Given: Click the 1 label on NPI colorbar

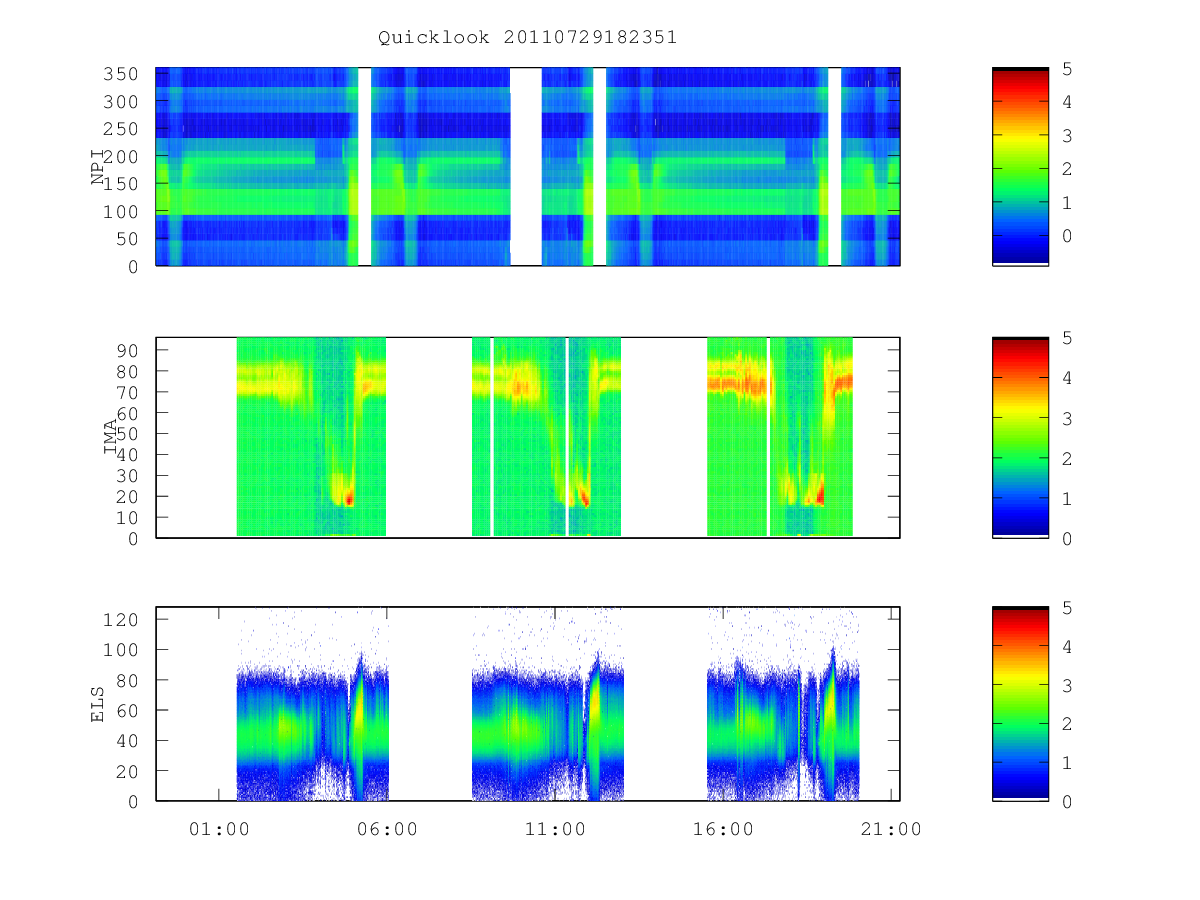Looking at the screenshot, I should coord(1067,203).
